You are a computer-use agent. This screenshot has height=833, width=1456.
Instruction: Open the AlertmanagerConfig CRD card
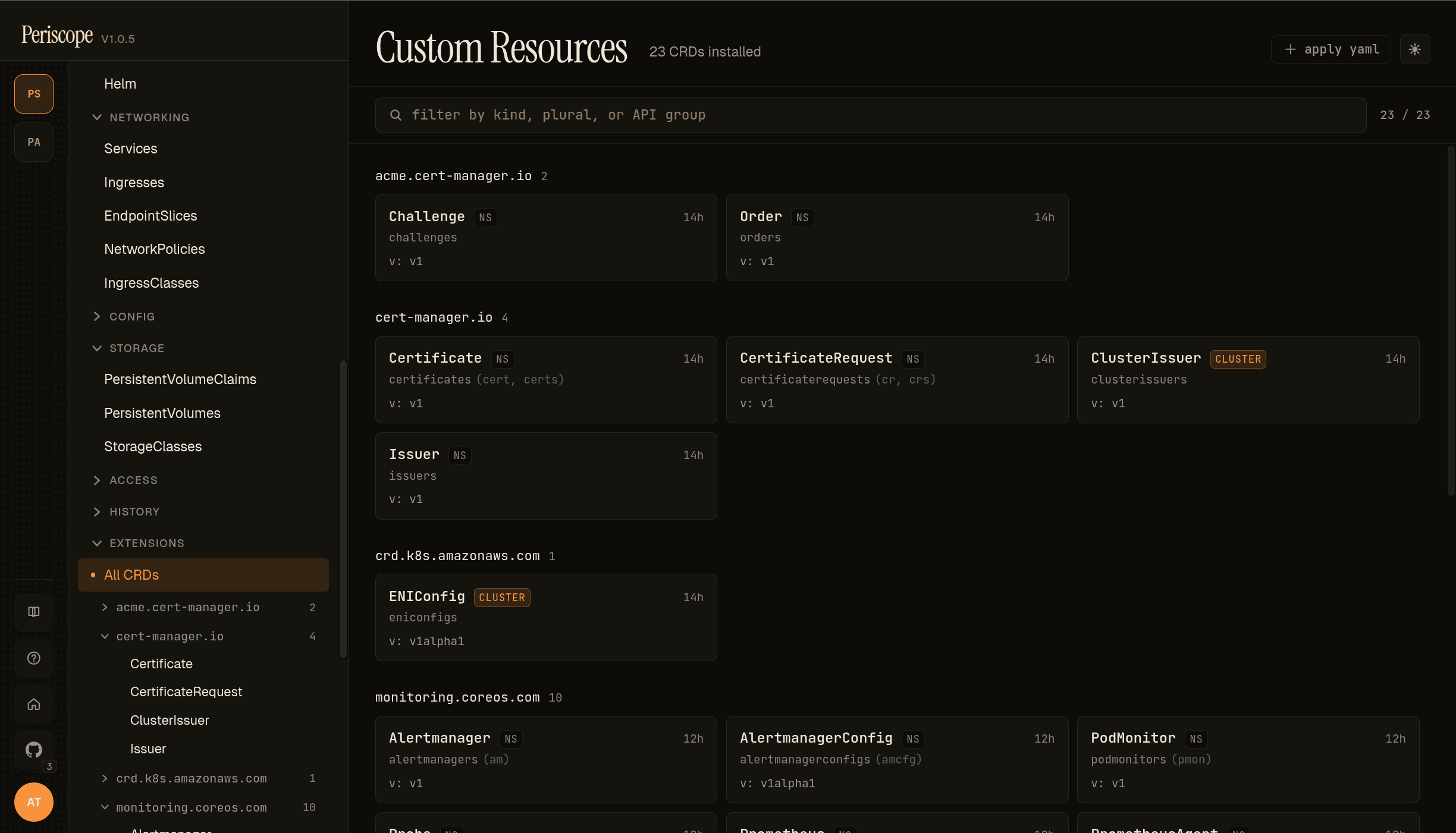(897, 760)
